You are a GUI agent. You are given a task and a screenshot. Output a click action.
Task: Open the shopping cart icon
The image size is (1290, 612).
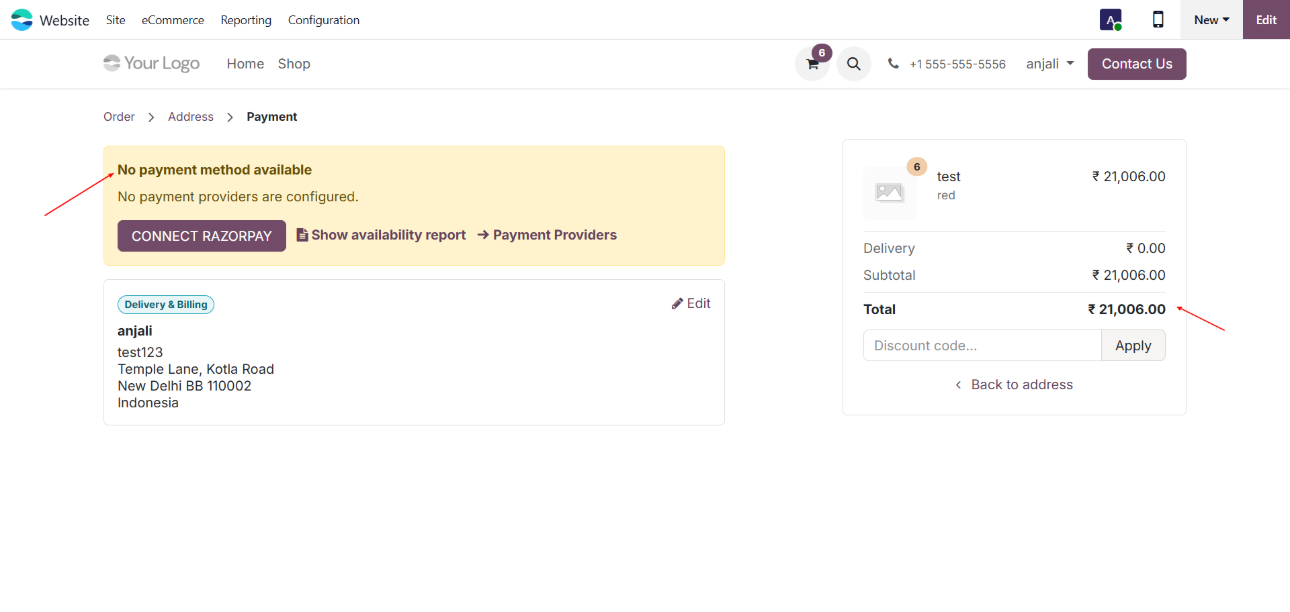pyautogui.click(x=812, y=64)
